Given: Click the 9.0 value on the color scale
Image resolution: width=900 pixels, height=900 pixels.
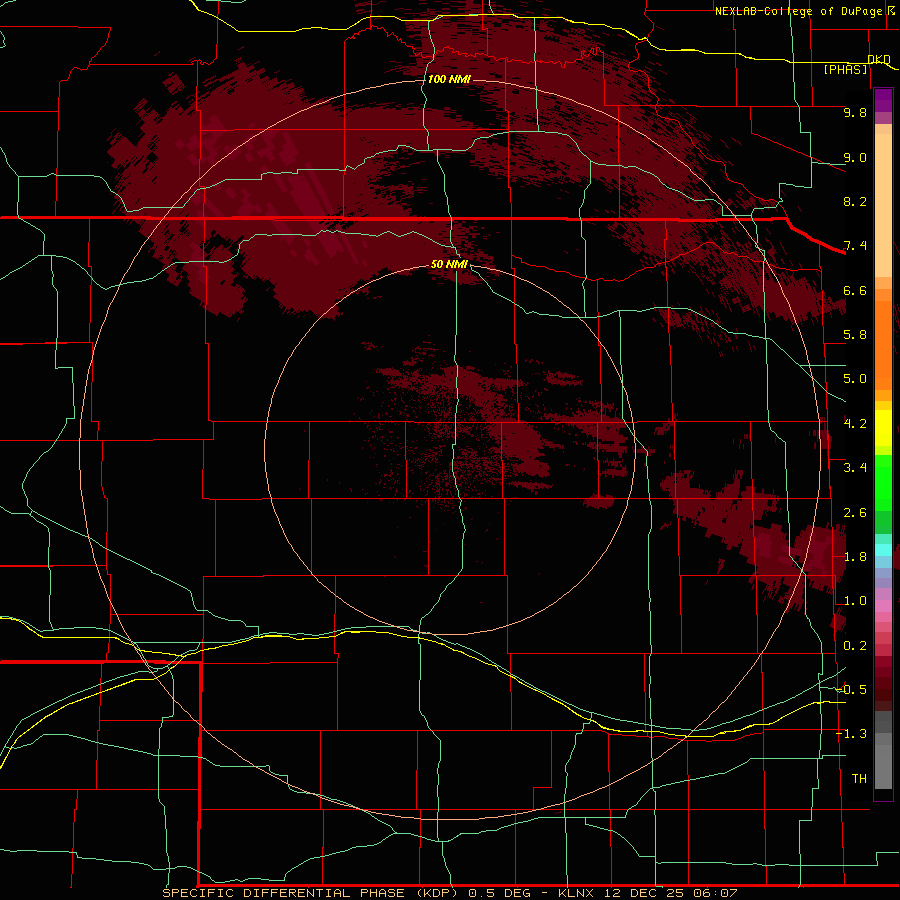Looking at the screenshot, I should coord(855,157).
